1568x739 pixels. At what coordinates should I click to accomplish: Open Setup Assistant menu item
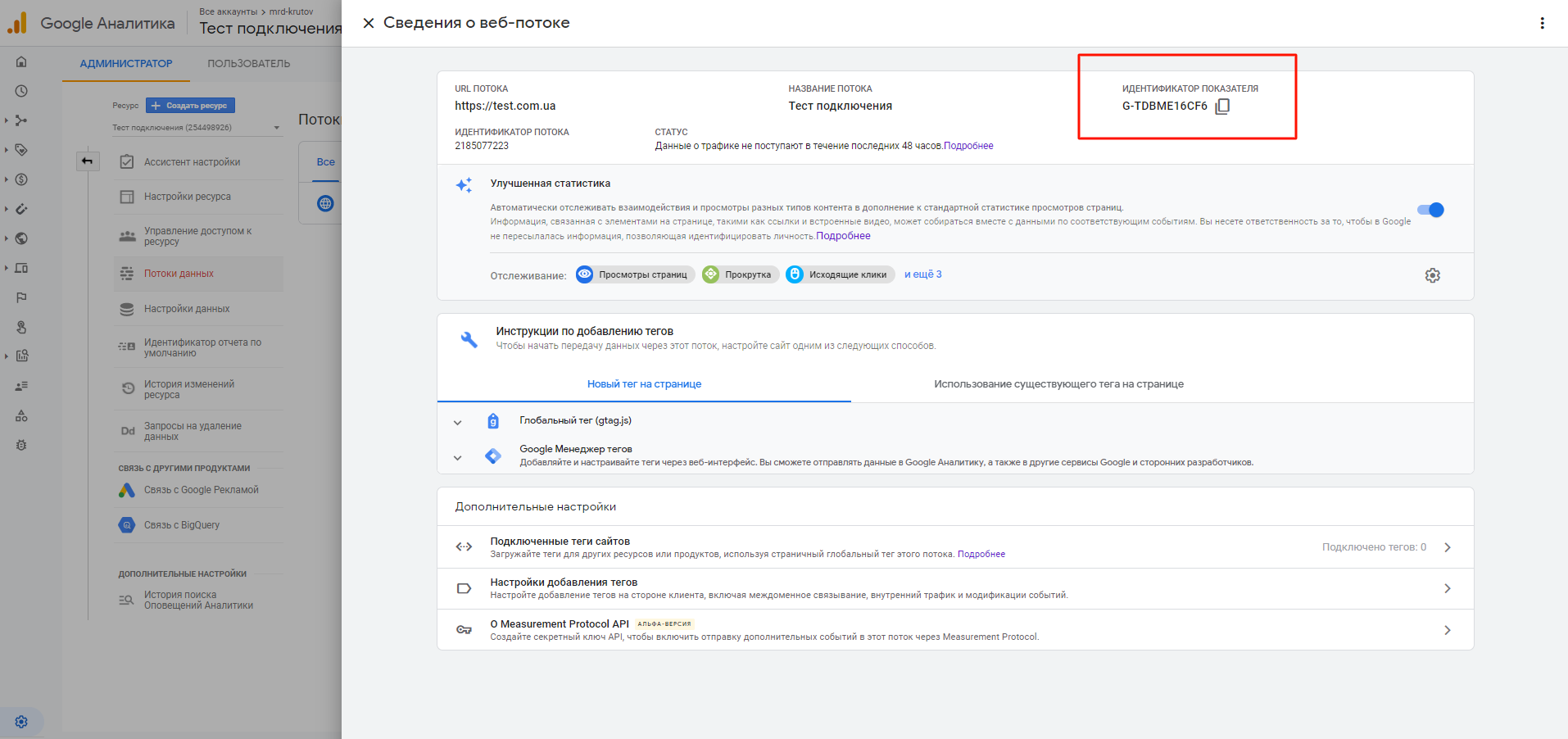(x=198, y=162)
